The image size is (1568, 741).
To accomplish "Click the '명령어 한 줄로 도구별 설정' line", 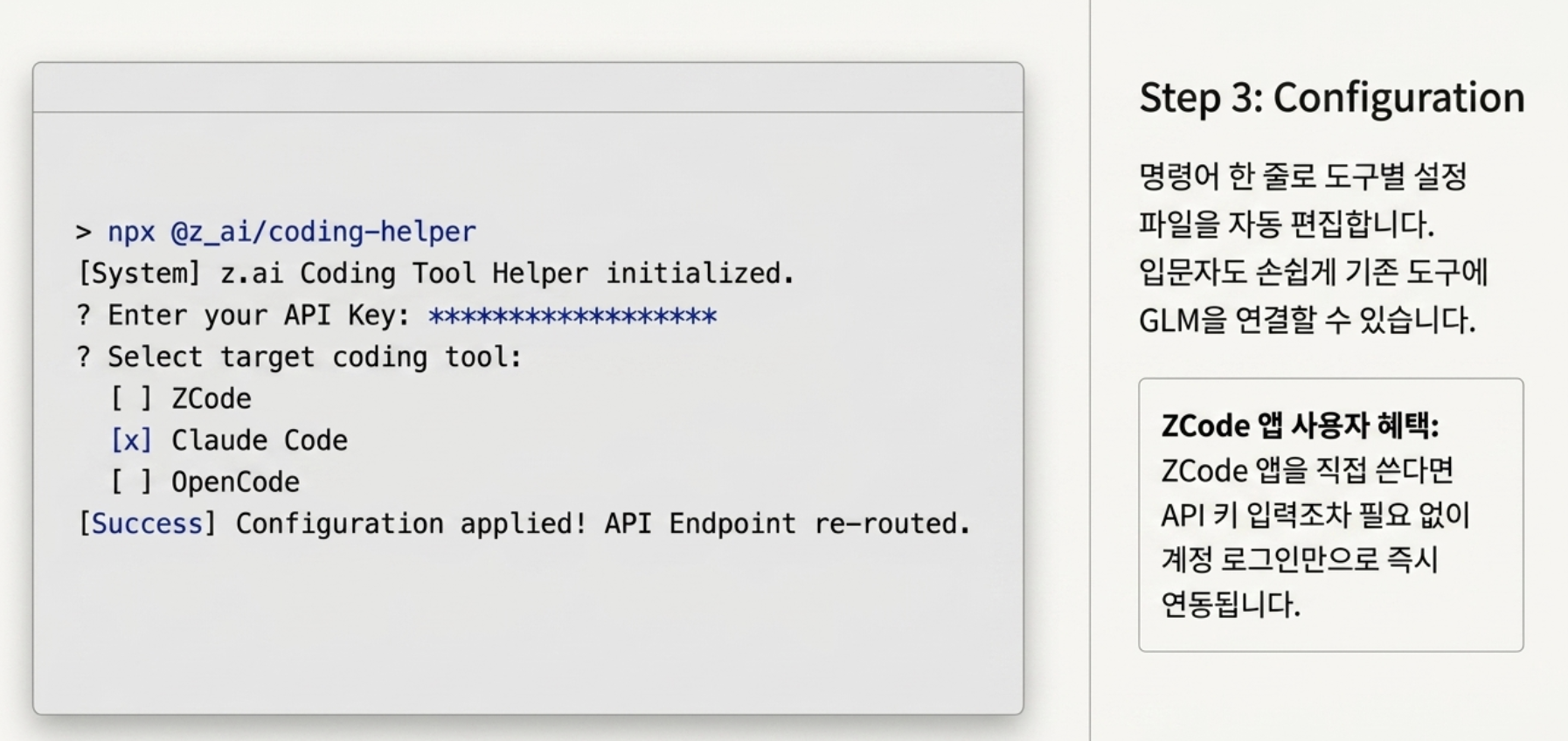I will pyautogui.click(x=1303, y=177).
